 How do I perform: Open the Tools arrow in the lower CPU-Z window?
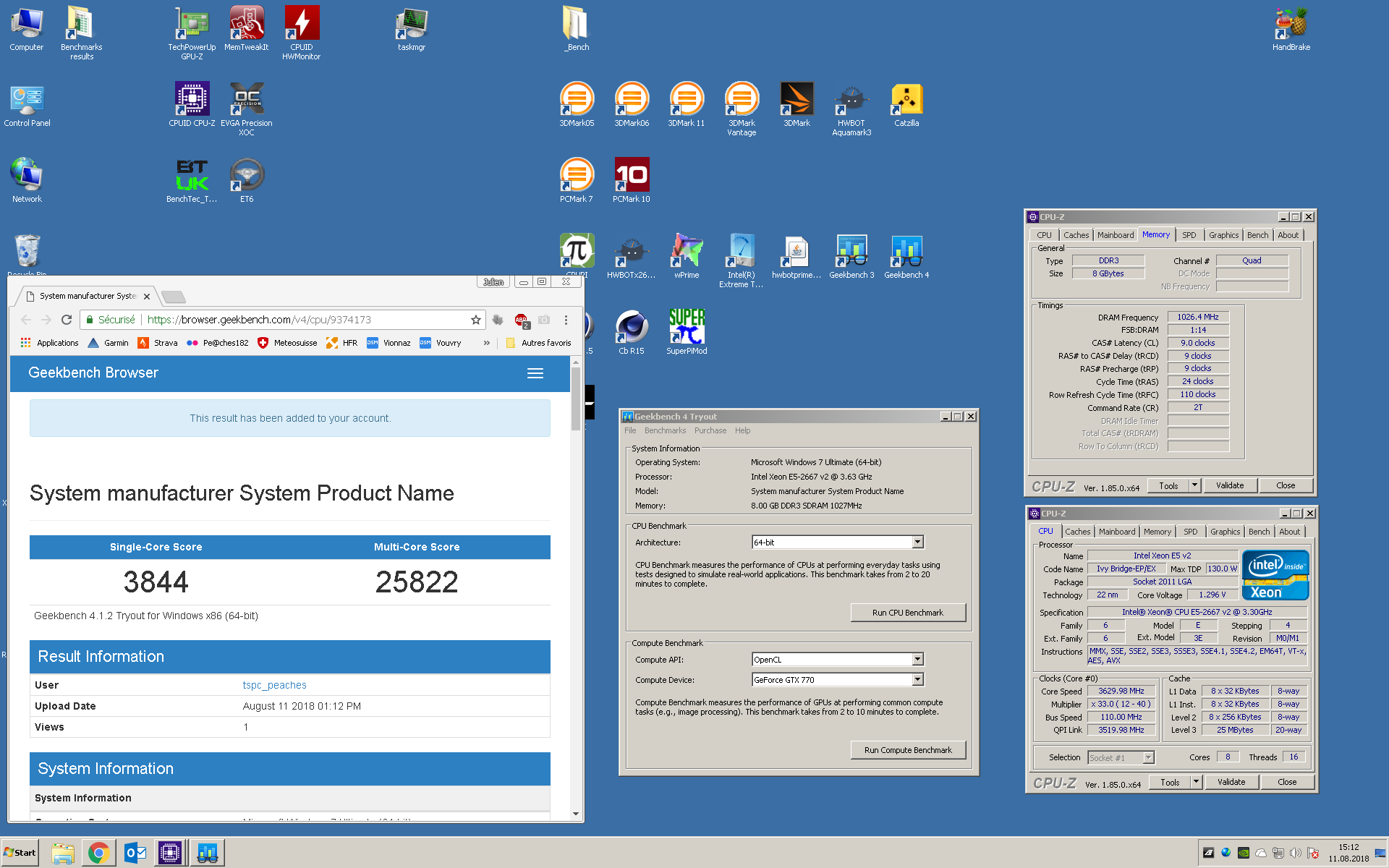[1197, 782]
